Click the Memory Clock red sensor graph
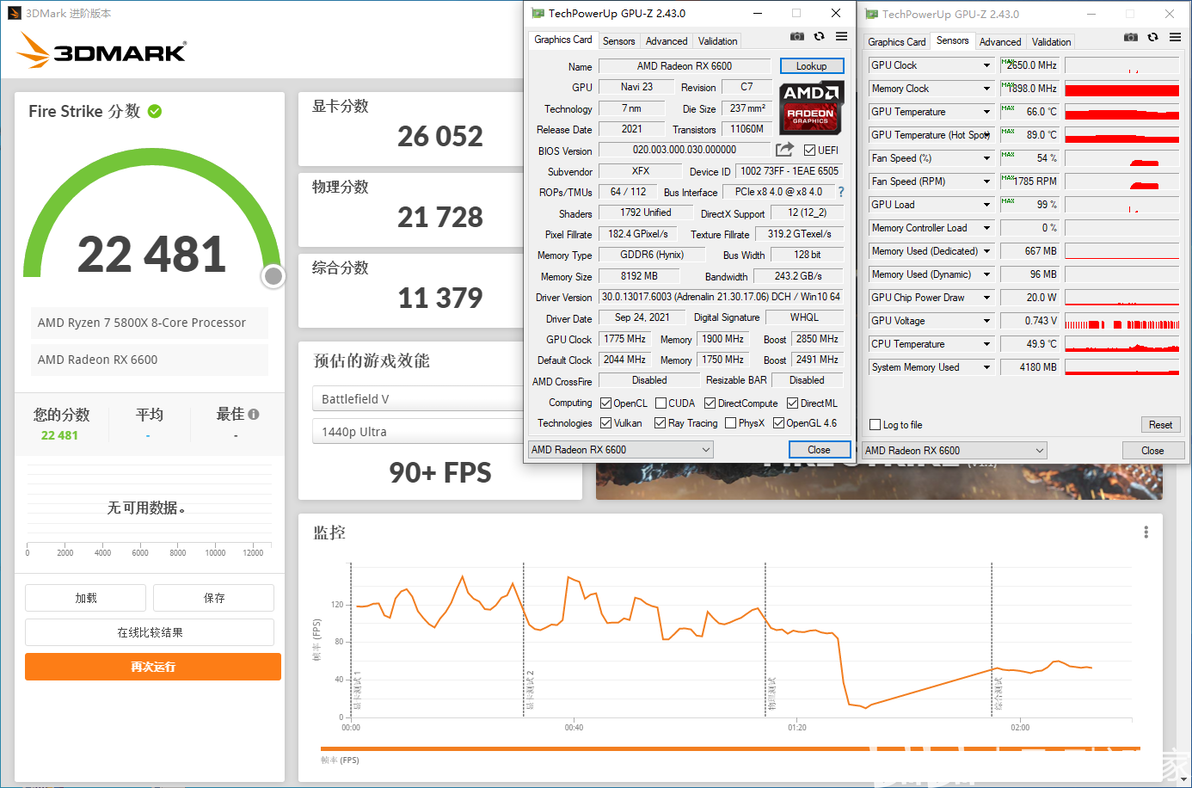 [x=1121, y=89]
